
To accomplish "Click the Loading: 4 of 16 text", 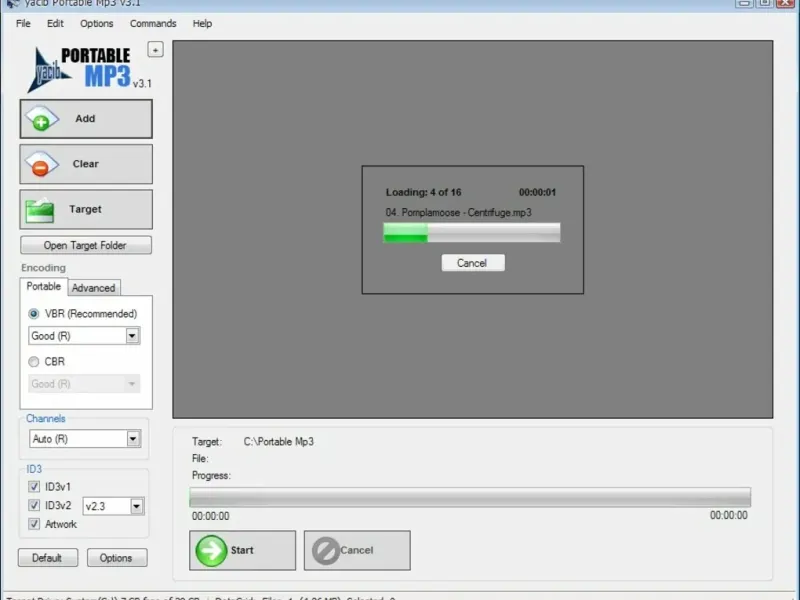I will click(423, 192).
